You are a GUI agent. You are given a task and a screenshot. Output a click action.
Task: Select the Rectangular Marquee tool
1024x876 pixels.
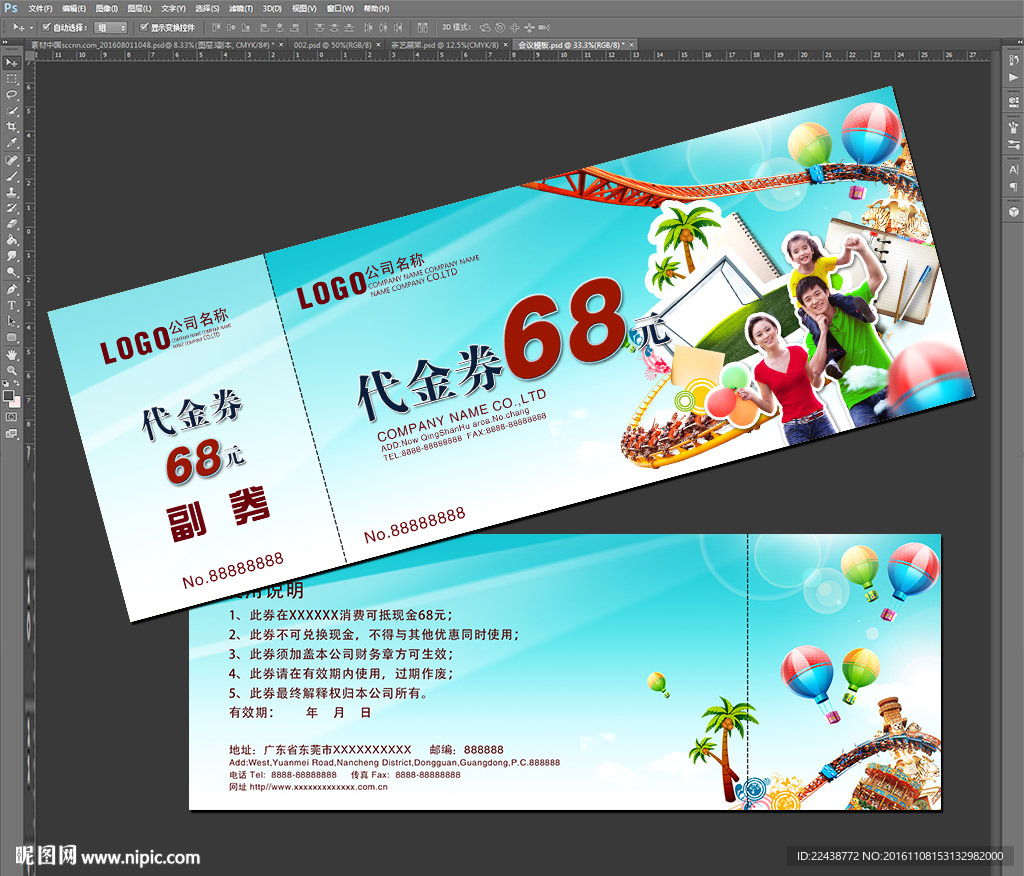tap(12, 79)
